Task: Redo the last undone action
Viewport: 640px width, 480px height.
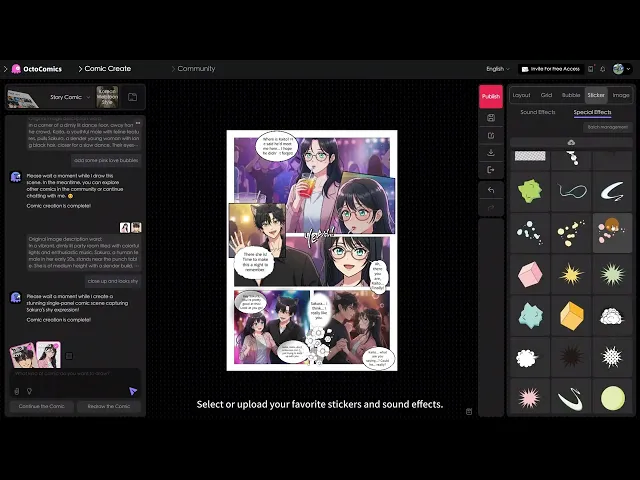Action: click(x=491, y=208)
